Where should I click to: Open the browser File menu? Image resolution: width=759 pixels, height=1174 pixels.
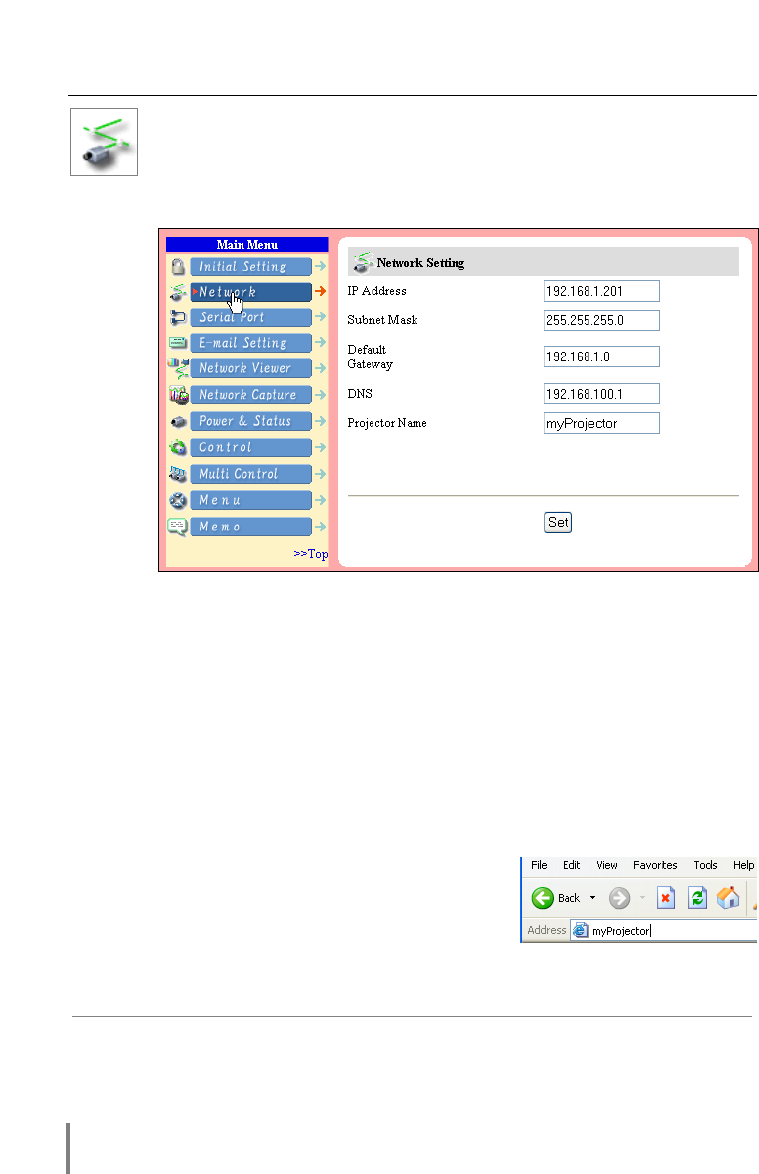coord(539,865)
